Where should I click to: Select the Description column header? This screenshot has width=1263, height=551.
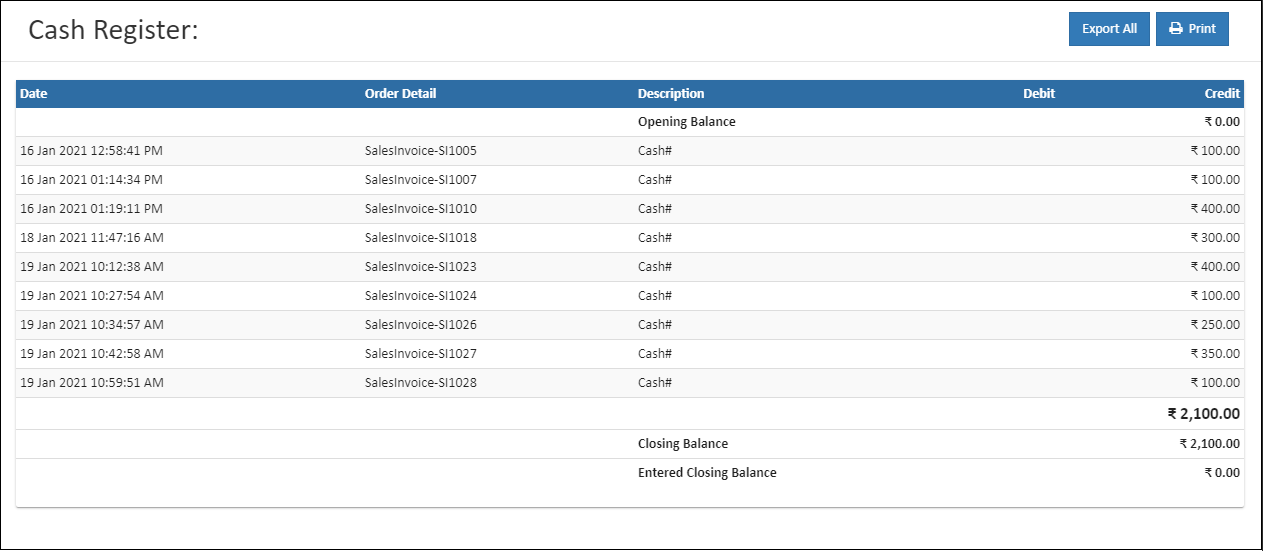671,94
